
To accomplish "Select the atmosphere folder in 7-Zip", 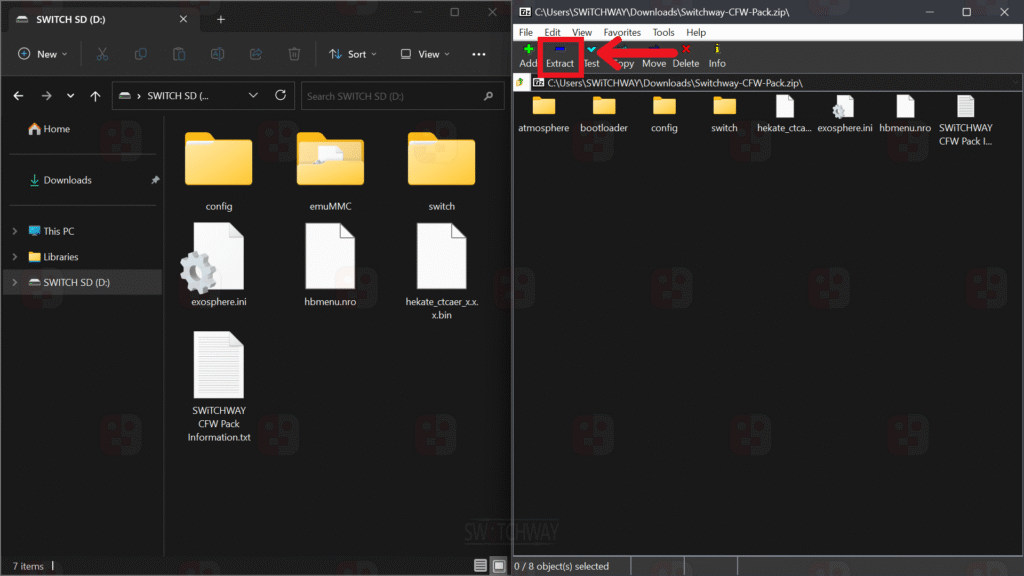I will coord(543,114).
